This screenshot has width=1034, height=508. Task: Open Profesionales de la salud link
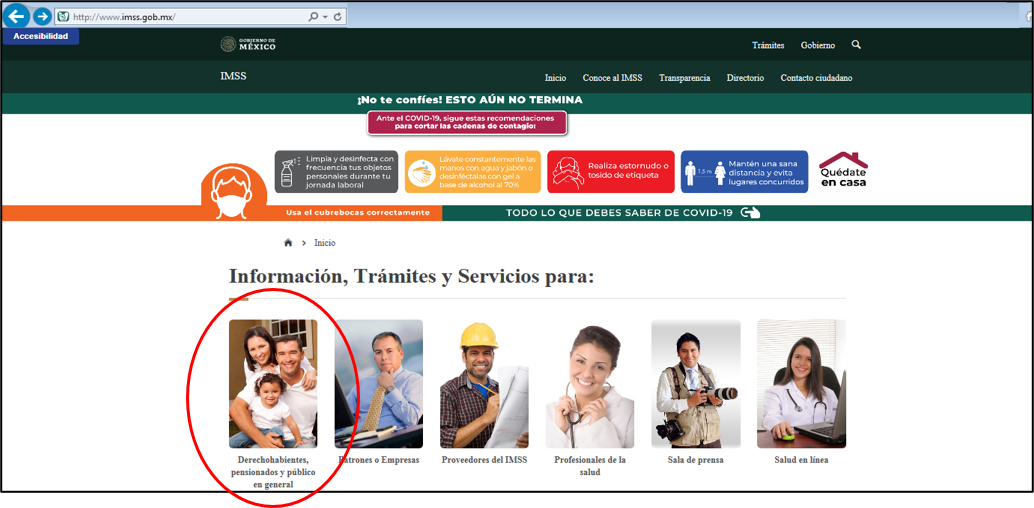(590, 466)
